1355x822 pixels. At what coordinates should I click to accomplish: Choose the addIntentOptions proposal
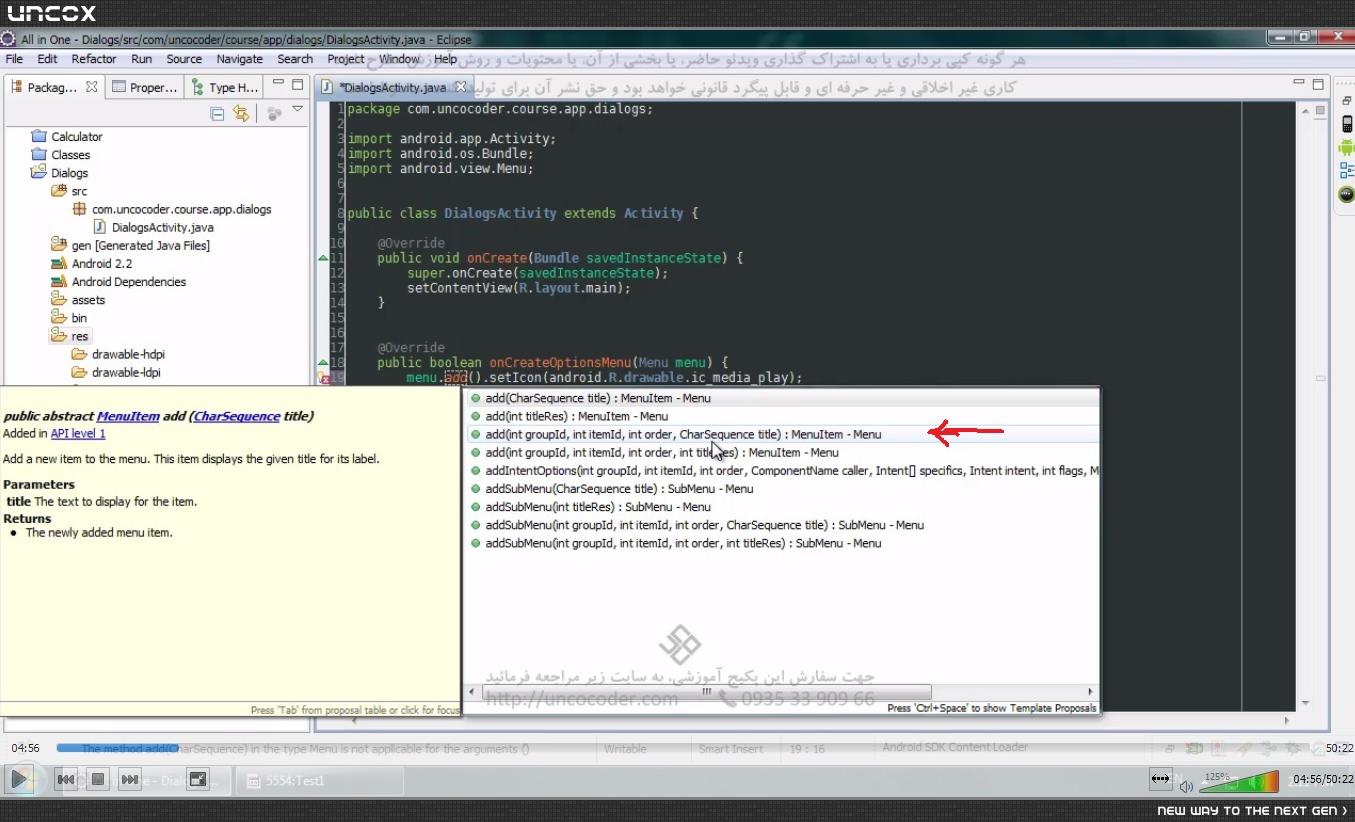coord(783,471)
